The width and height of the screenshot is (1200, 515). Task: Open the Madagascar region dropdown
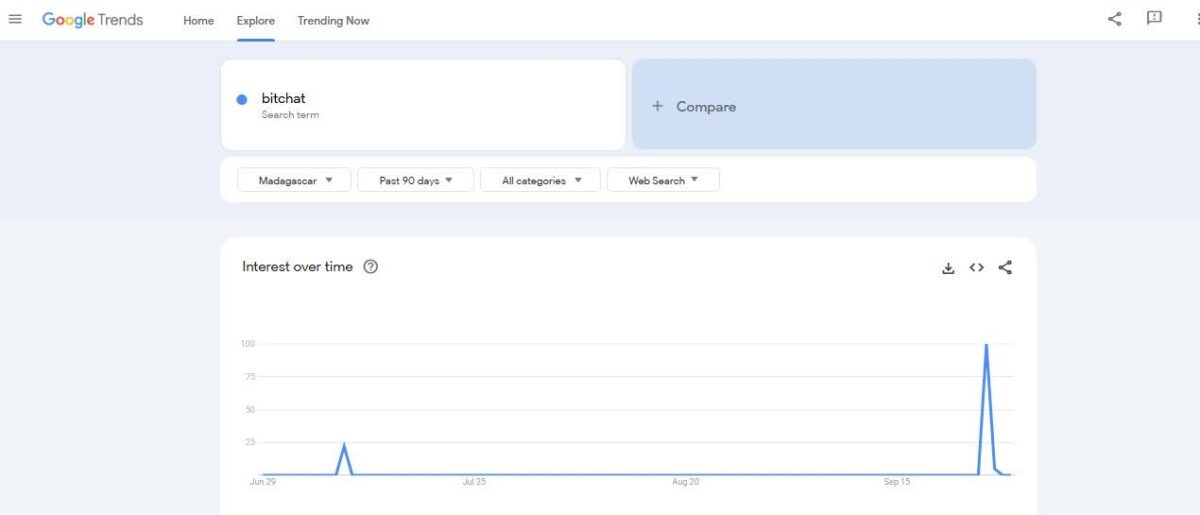point(294,180)
